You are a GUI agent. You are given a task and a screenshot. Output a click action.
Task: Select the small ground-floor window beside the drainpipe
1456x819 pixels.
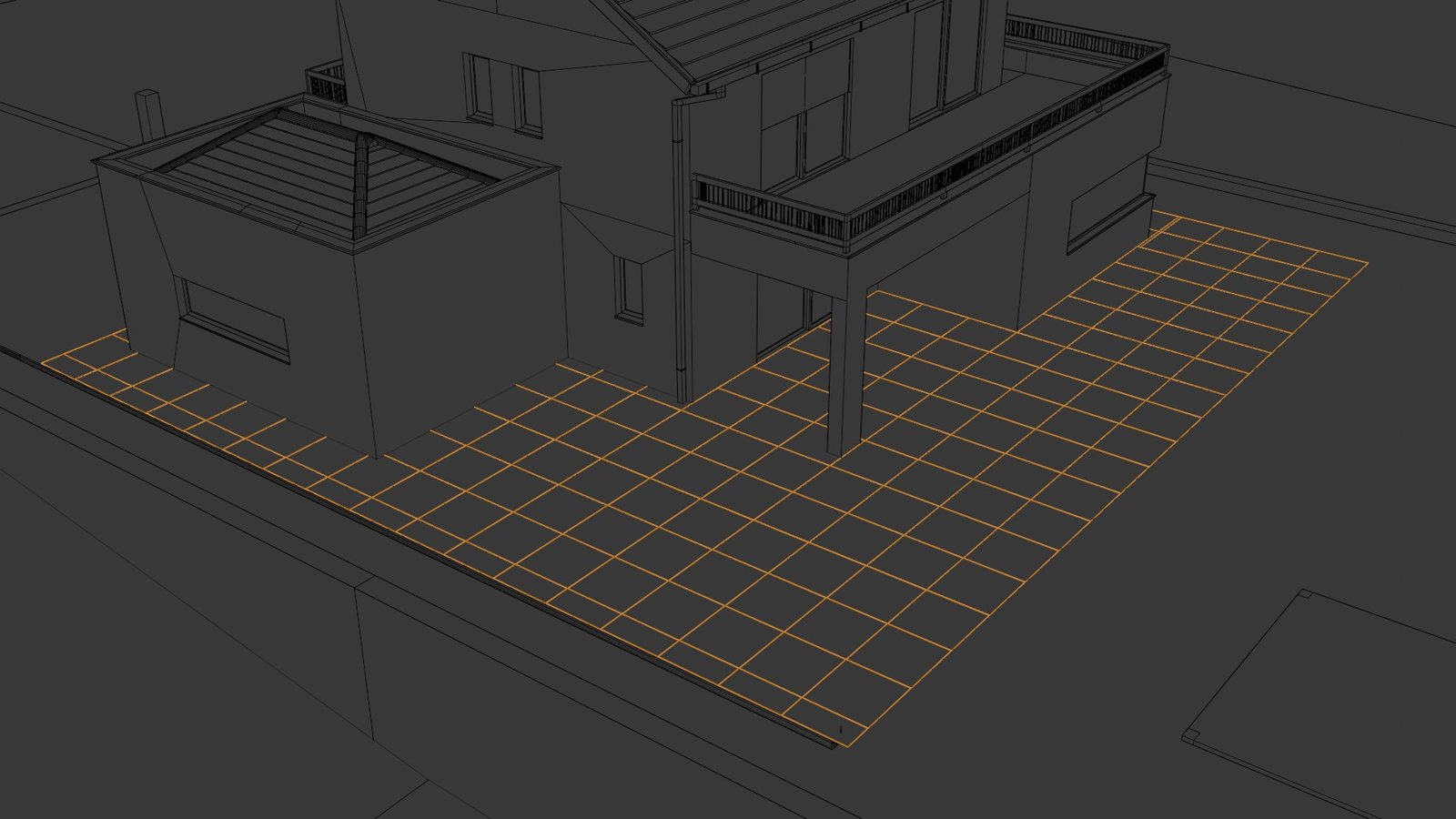pos(629,289)
